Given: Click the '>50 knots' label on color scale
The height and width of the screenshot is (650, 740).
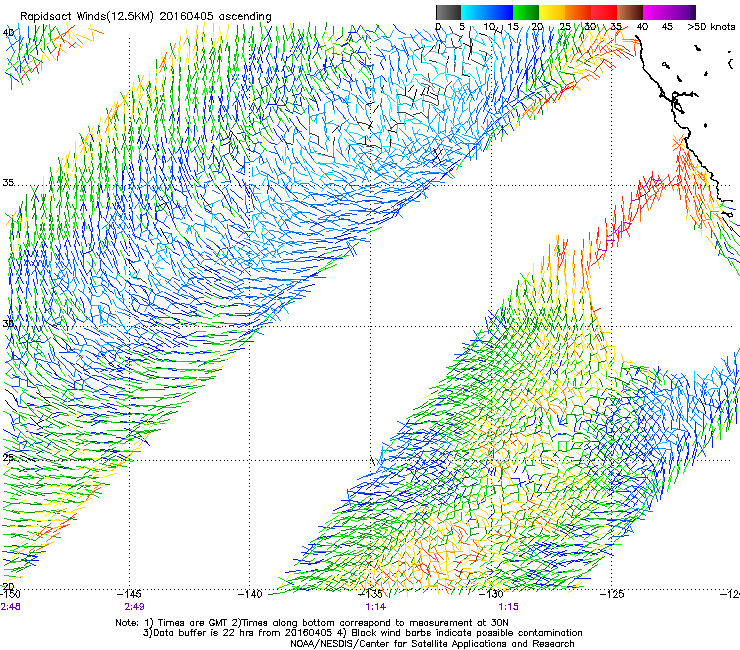Looking at the screenshot, I should coord(711,26).
